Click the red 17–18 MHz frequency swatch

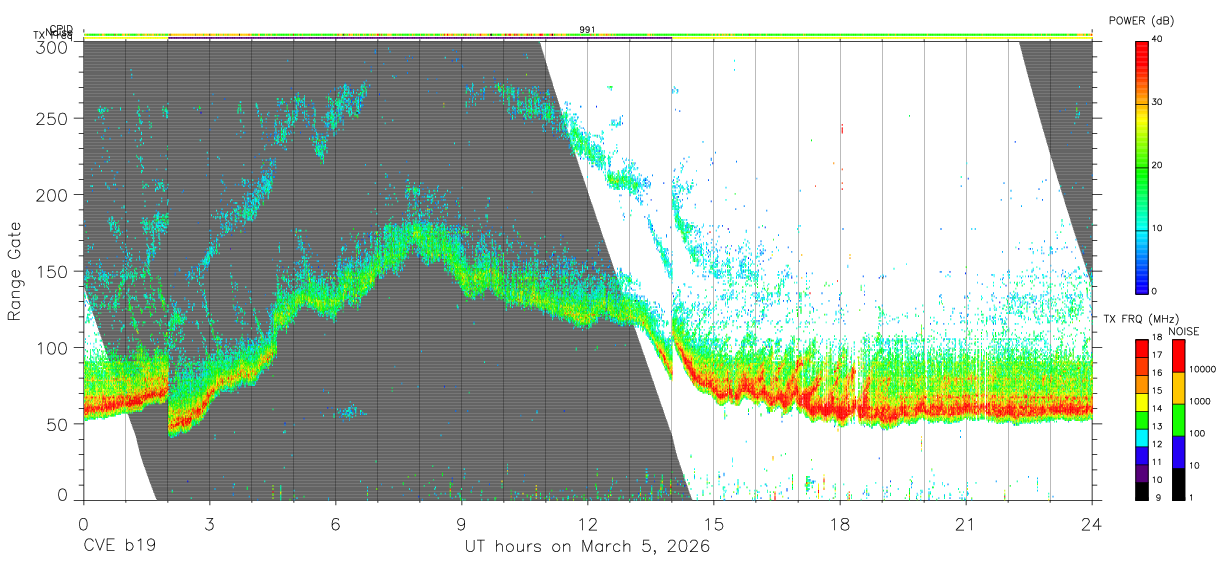(x=1142, y=346)
